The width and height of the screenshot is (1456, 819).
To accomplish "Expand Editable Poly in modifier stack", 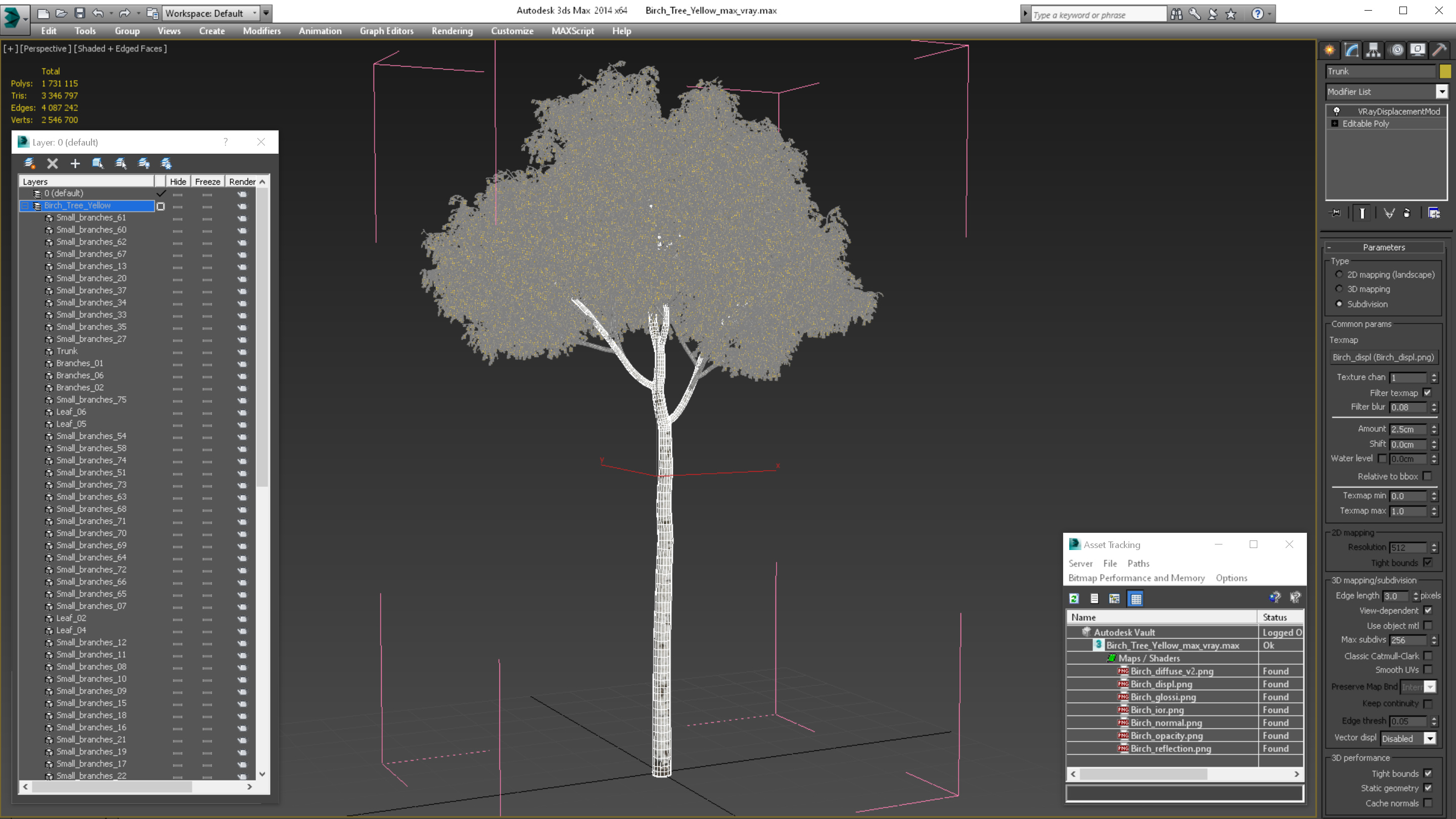I will tap(1335, 124).
